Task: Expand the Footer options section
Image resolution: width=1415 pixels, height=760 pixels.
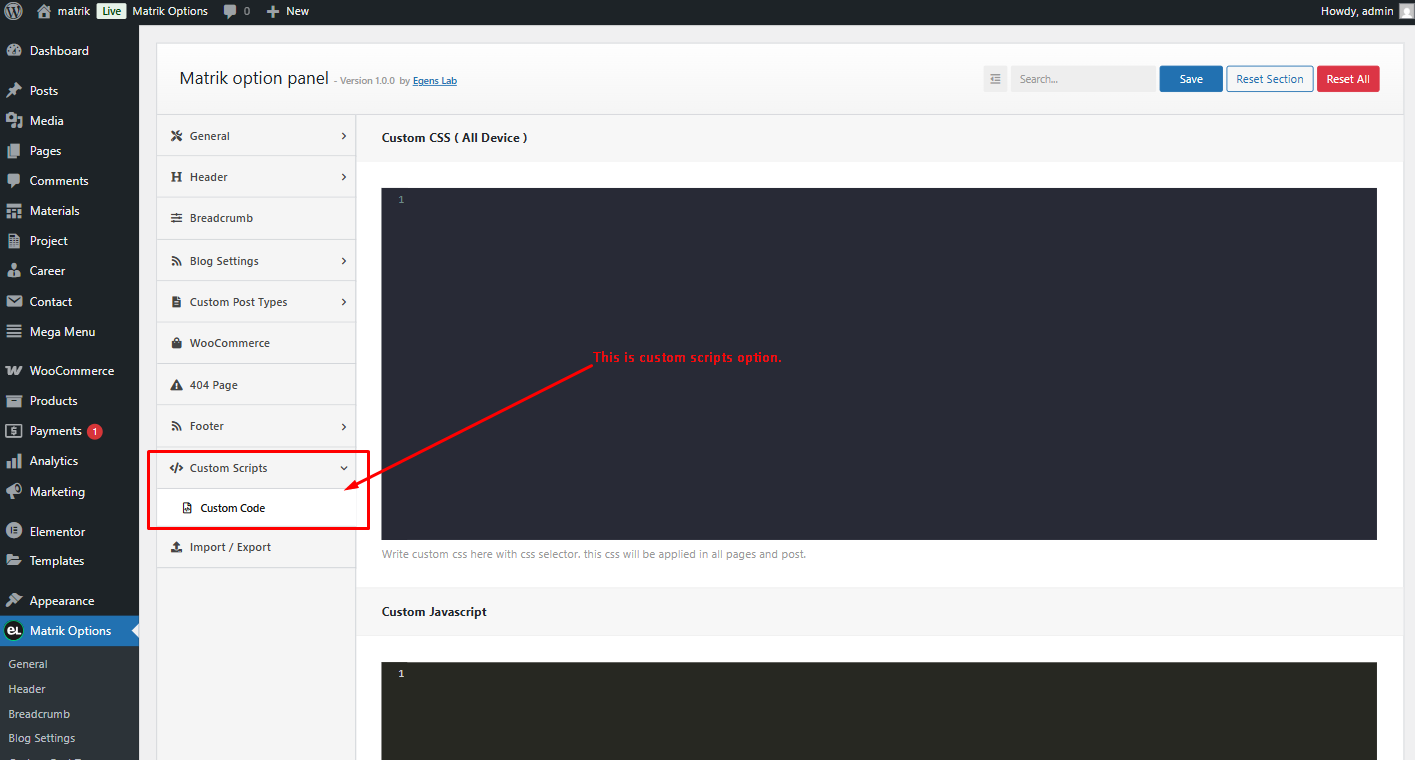Action: (x=256, y=426)
